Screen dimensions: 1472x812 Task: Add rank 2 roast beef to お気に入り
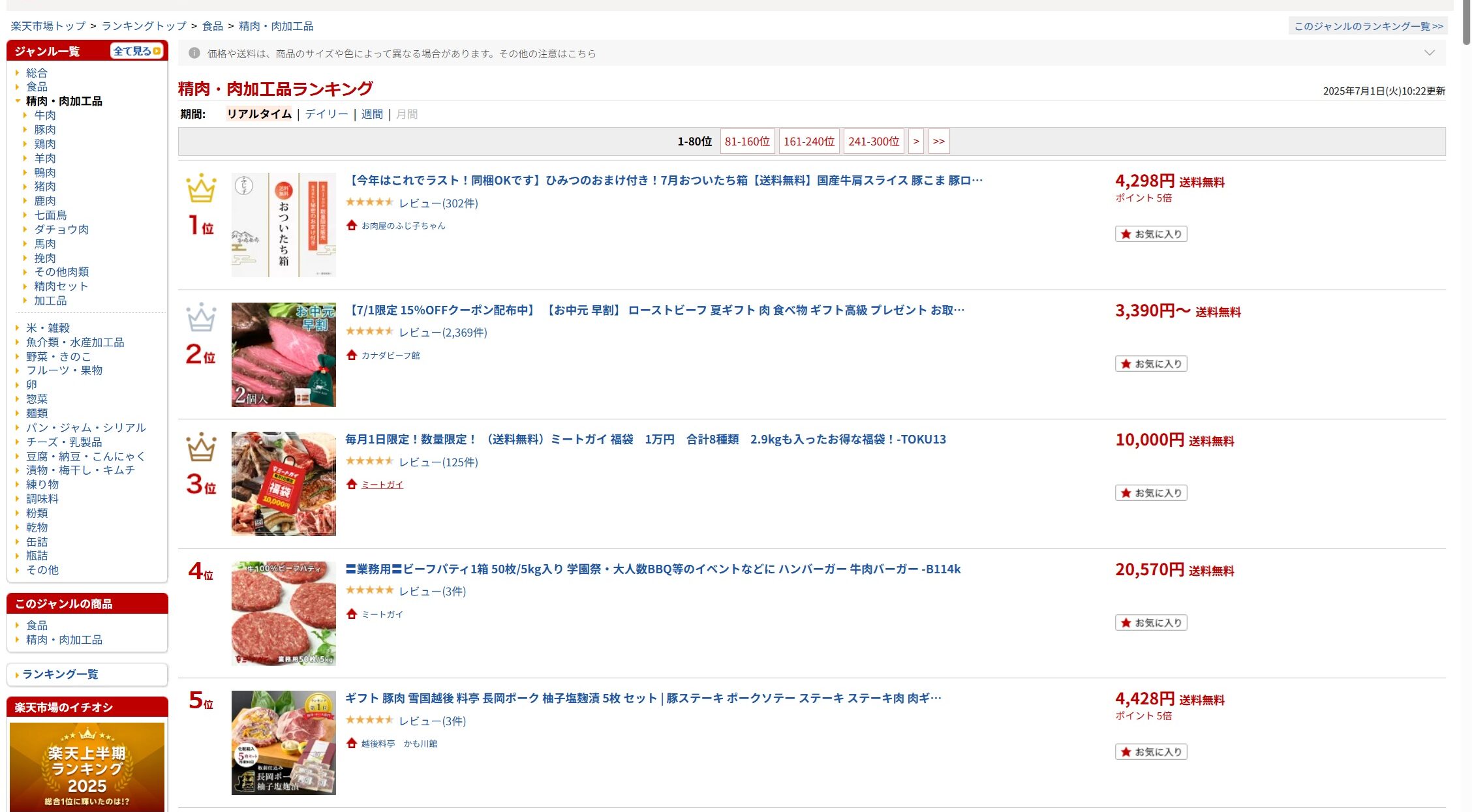(x=1151, y=364)
